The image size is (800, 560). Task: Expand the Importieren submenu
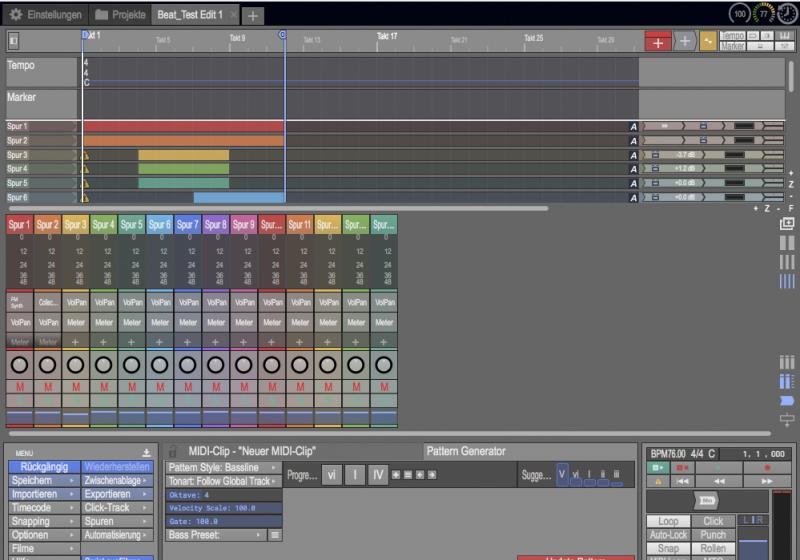[44, 494]
